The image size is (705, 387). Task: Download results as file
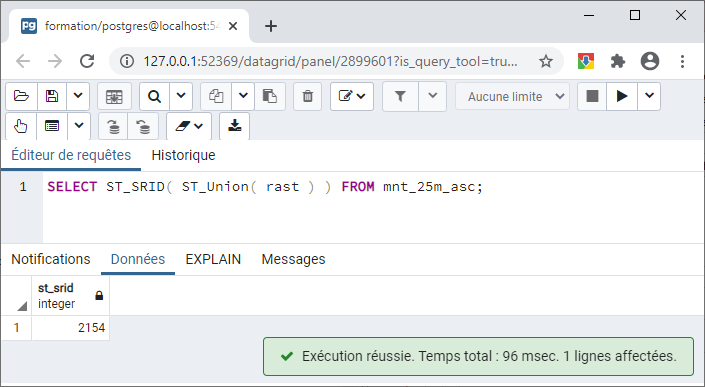[234, 126]
